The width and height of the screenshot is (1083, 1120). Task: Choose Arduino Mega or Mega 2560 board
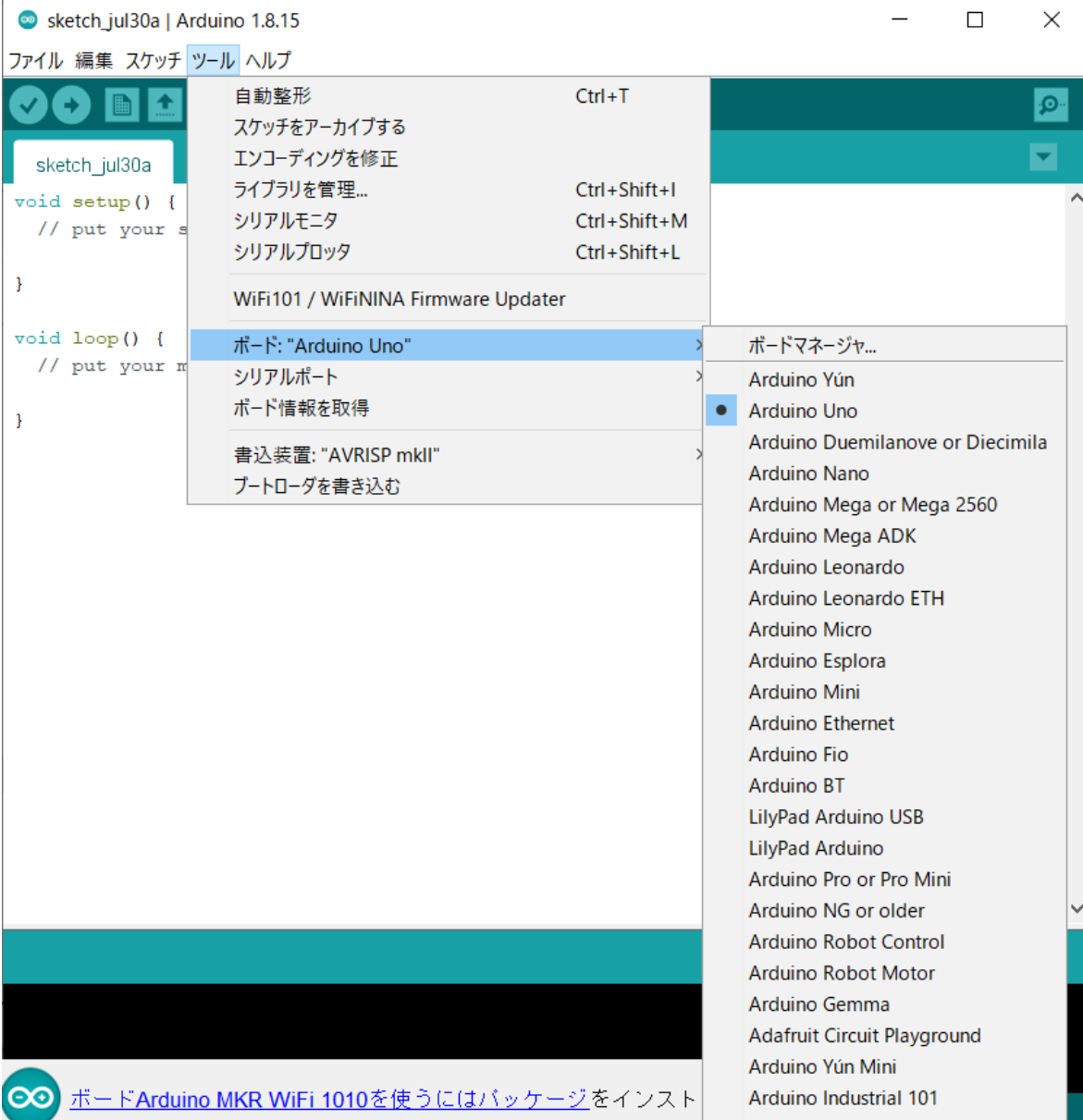(x=872, y=505)
